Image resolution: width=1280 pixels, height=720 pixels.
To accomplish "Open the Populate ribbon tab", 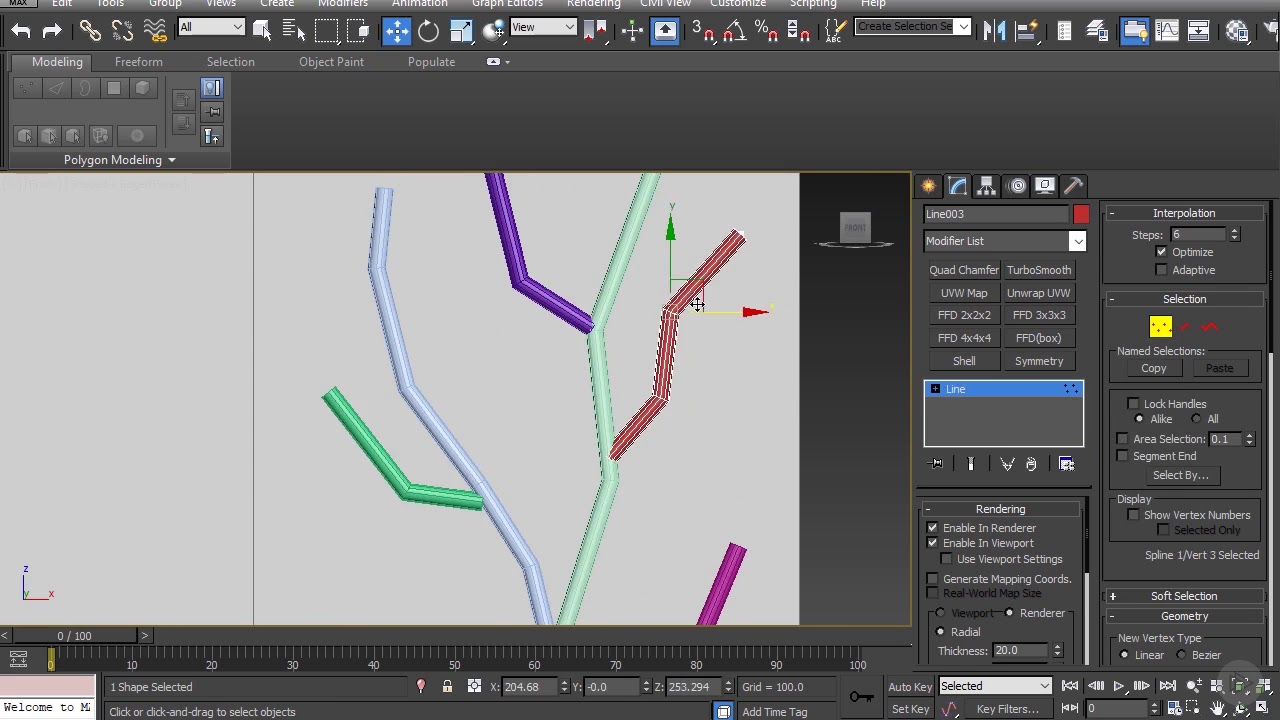I will (432, 62).
